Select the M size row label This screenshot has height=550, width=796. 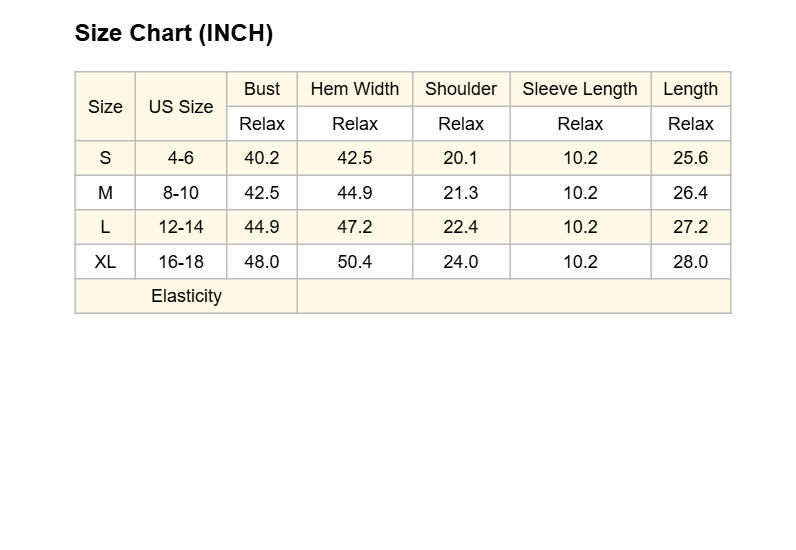105,193
